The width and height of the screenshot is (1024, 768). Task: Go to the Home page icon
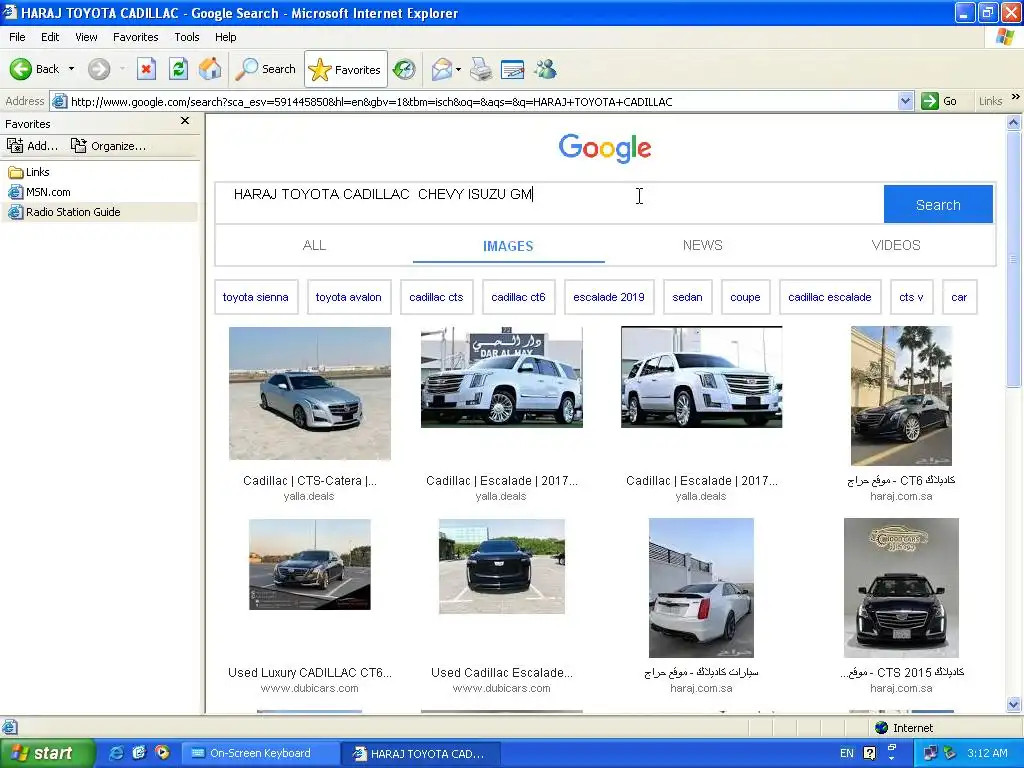tap(210, 69)
